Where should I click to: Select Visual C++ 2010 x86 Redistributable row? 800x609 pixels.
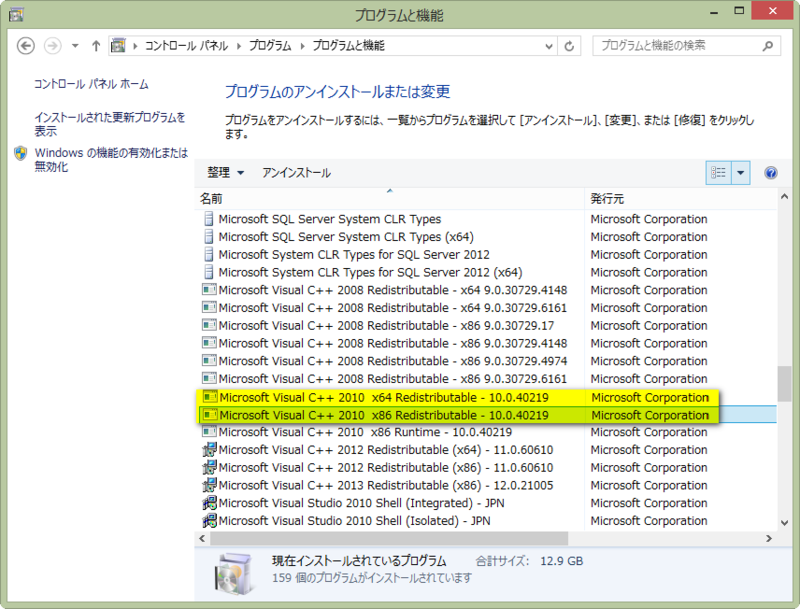tap(486, 415)
